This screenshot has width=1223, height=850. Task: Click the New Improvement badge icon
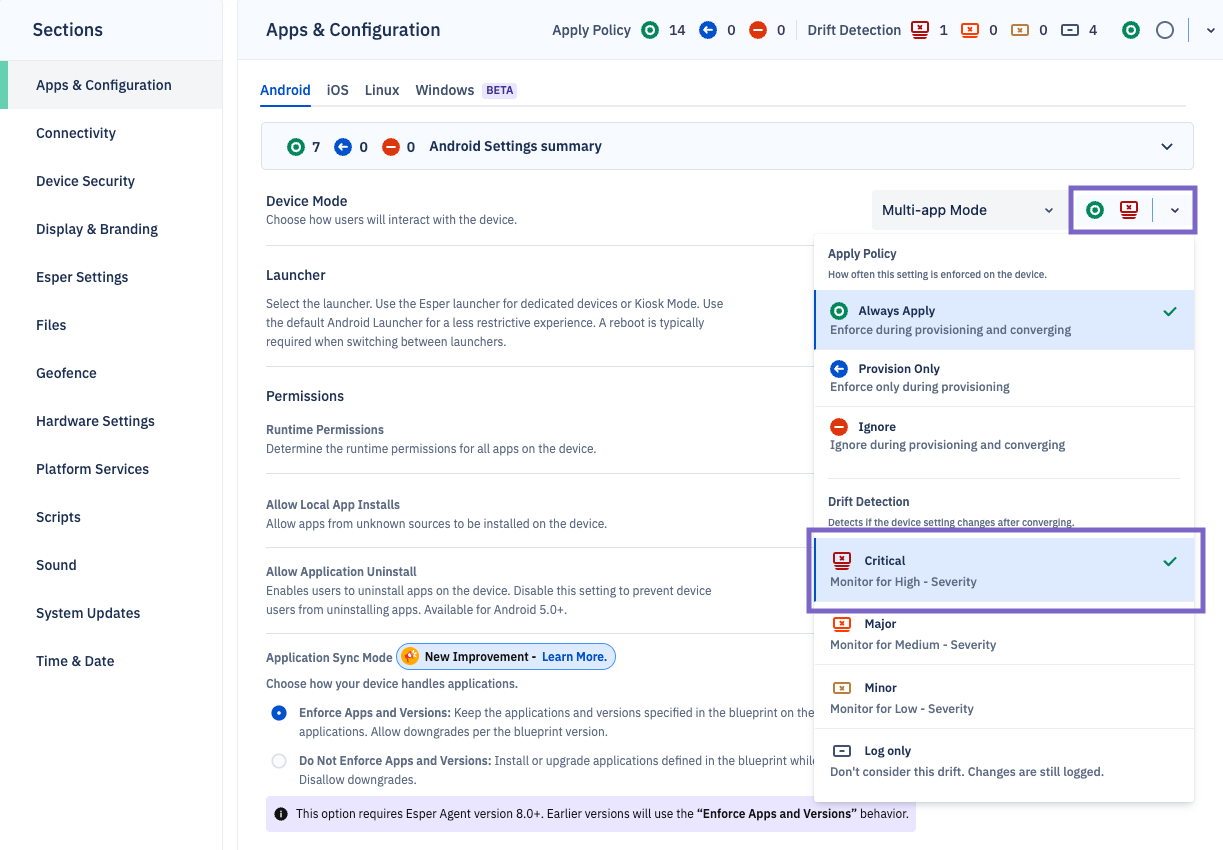(x=410, y=657)
